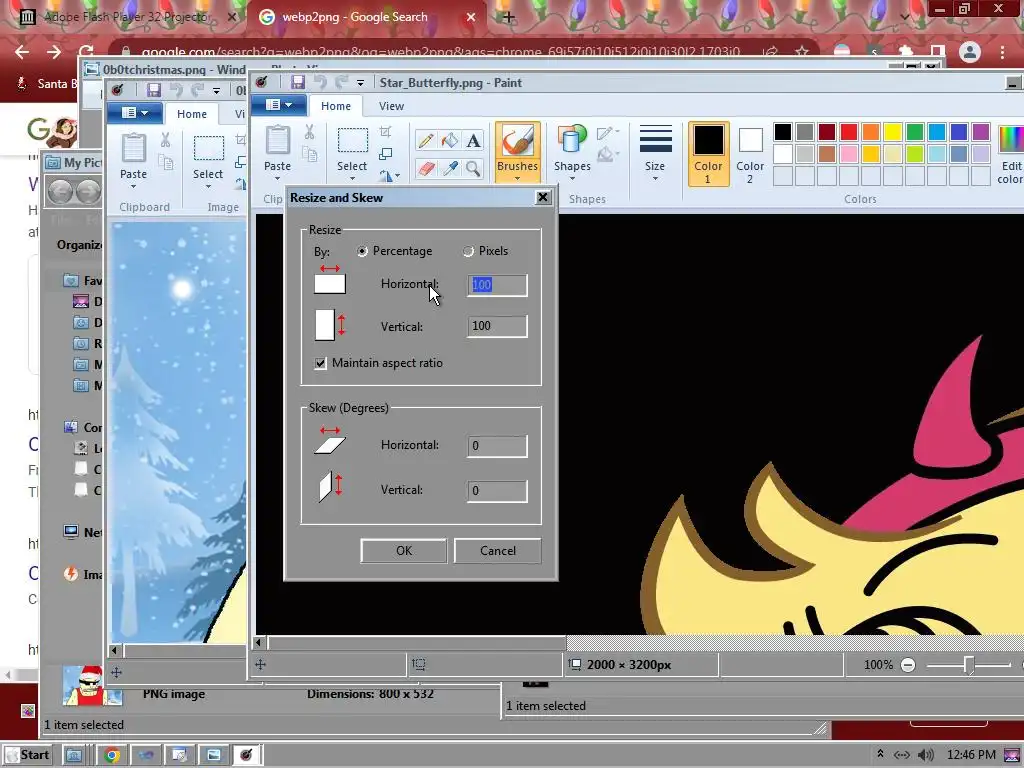Click the Brushes tool icon
Viewport: 1024px width, 768px height.
517,140
